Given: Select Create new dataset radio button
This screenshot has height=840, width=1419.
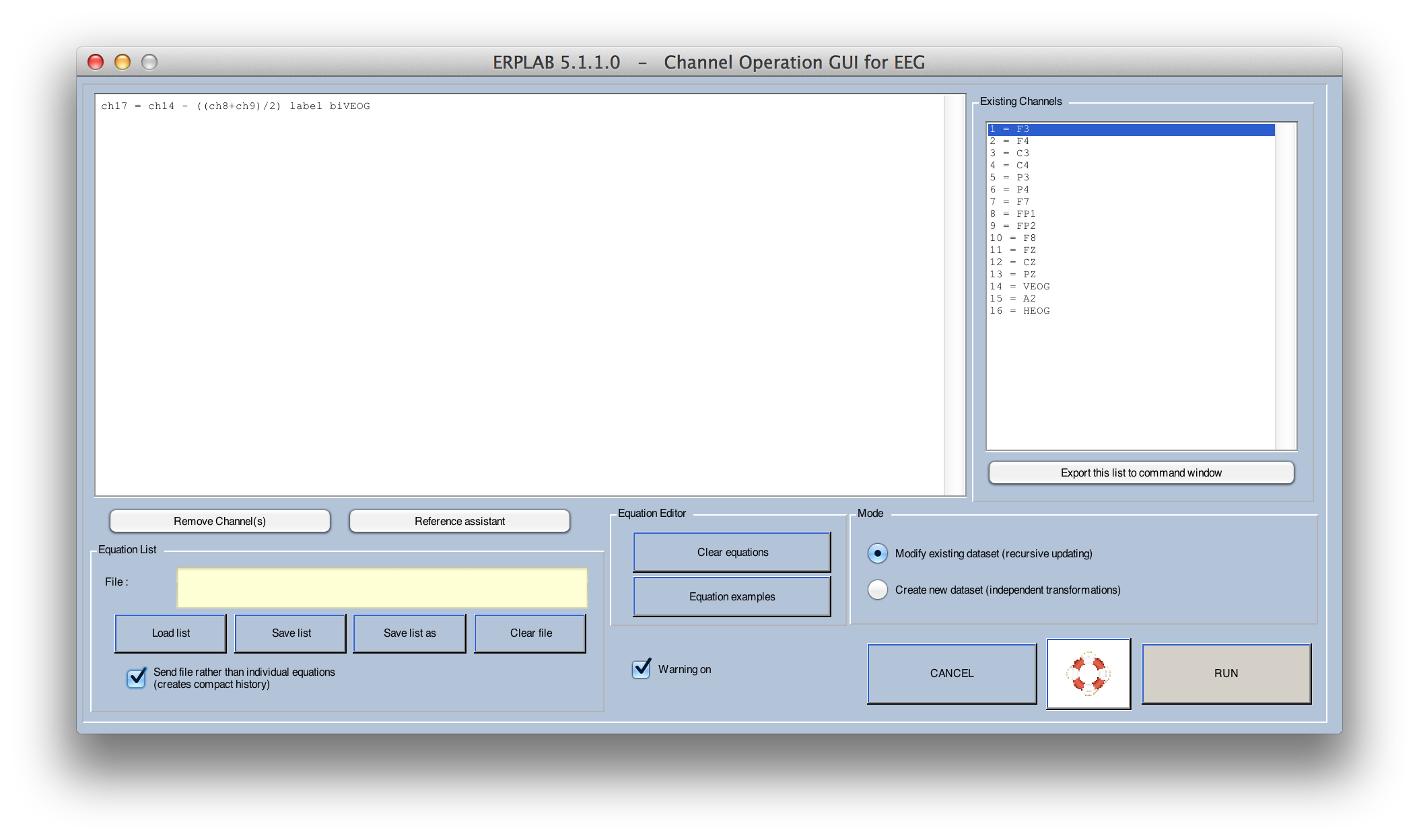Looking at the screenshot, I should pos(877,590).
